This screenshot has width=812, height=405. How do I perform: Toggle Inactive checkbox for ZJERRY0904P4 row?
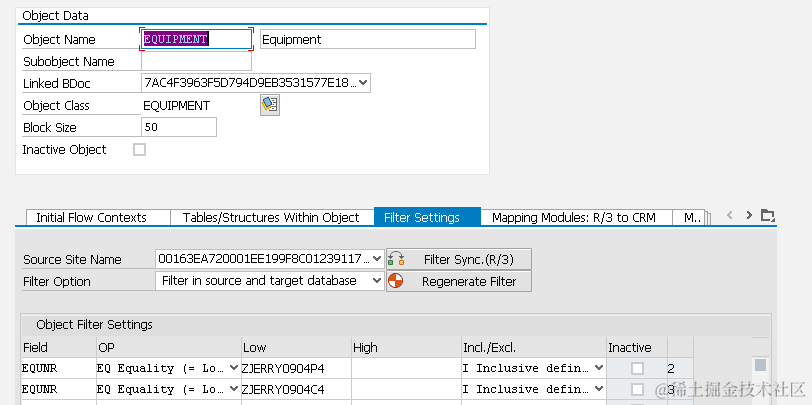tap(637, 368)
